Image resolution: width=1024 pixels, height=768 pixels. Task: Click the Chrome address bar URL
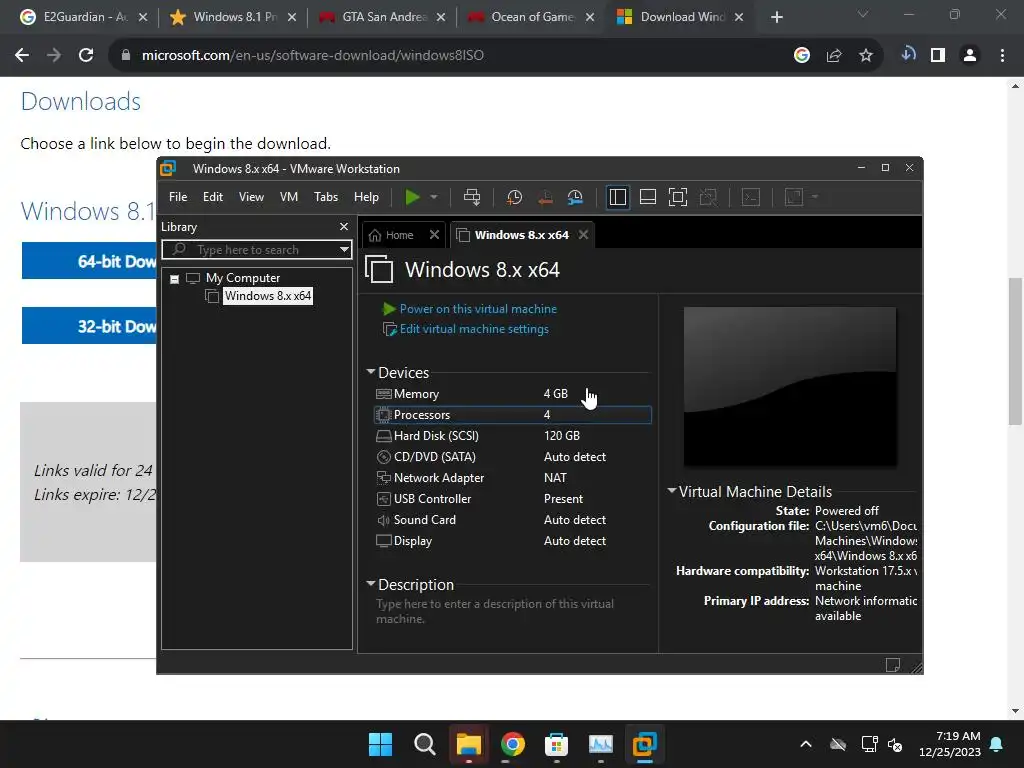pyautogui.click(x=313, y=56)
